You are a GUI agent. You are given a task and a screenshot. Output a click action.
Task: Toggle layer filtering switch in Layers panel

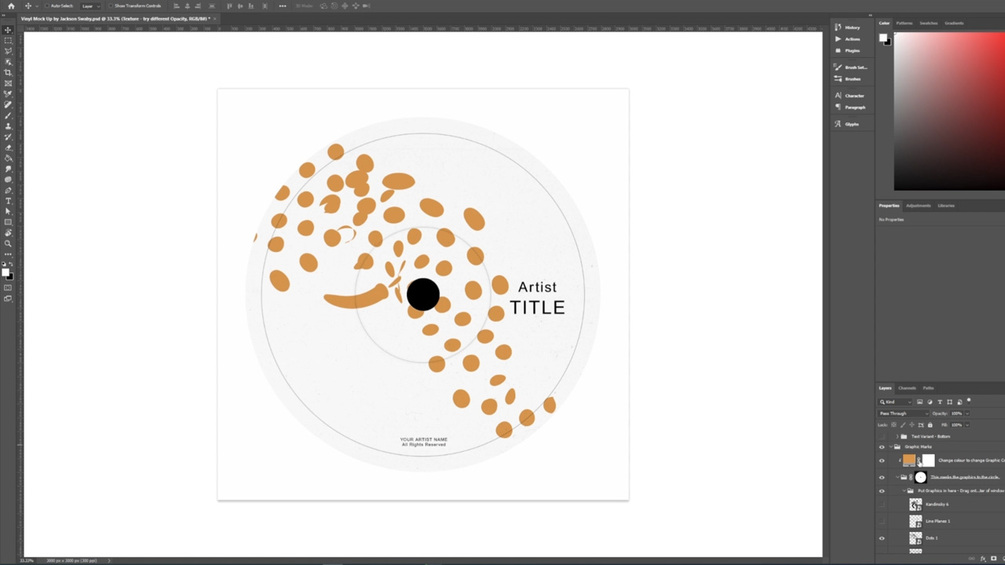point(968,400)
